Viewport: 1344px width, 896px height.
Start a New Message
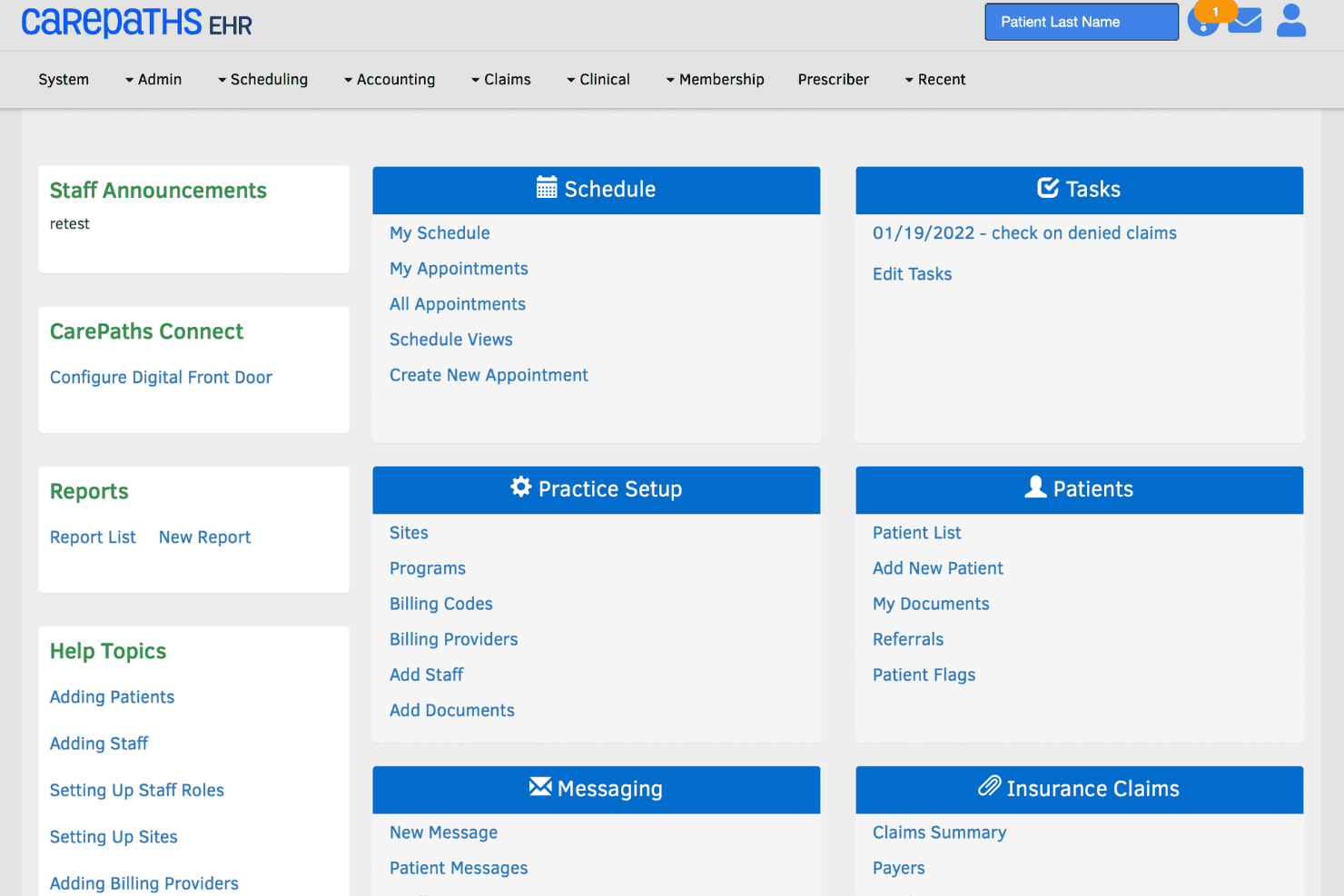tap(443, 832)
